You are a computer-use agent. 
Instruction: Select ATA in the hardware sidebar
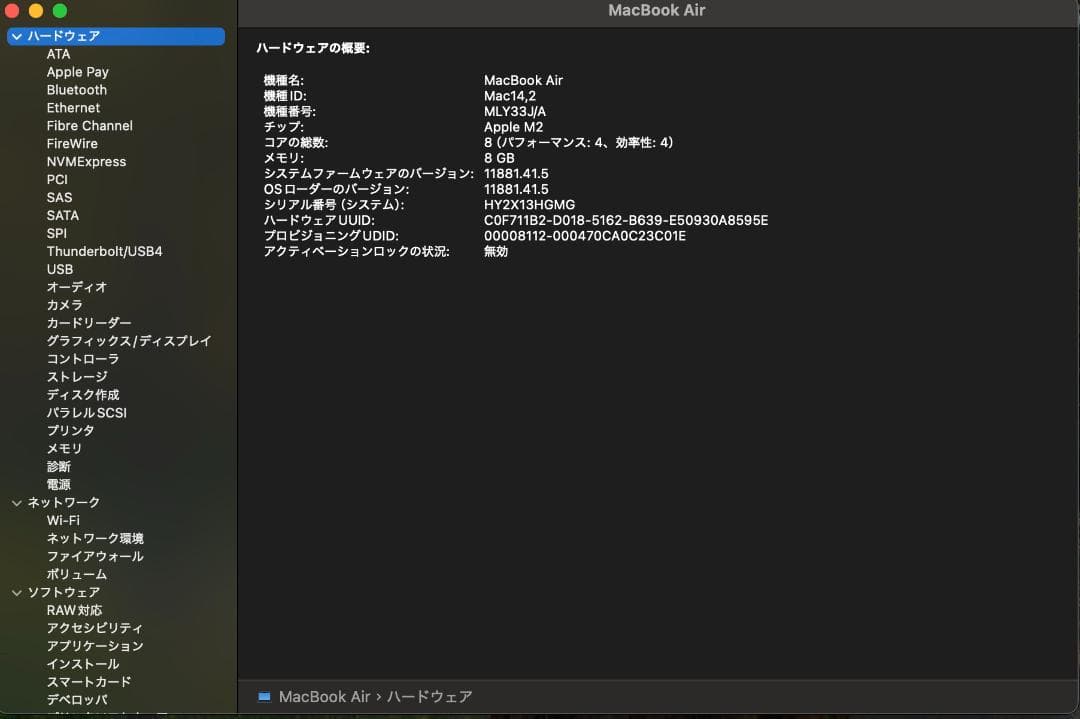click(59, 53)
